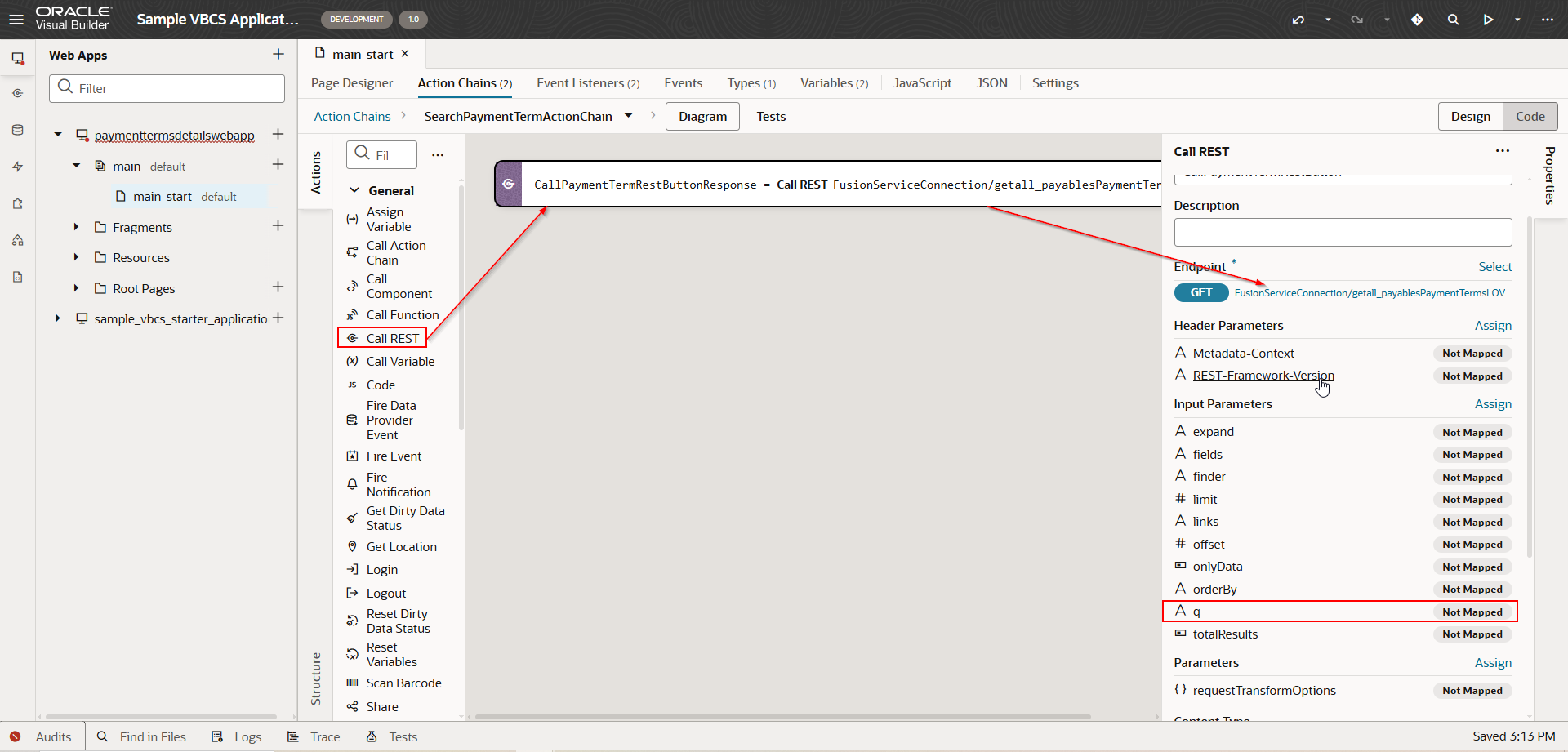Image resolution: width=1568 pixels, height=752 pixels.
Task: Collapse the paymenttermsdetailswebapp tree node
Action: (58, 135)
